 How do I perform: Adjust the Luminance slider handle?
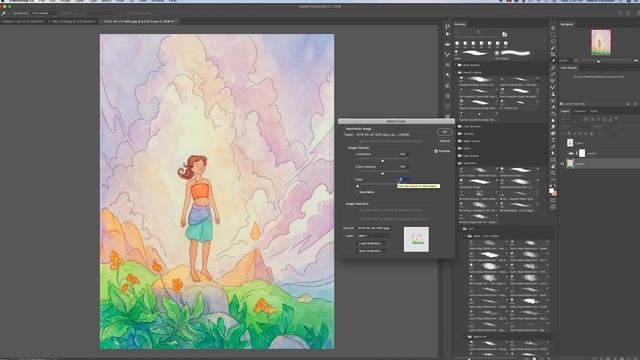pyautogui.click(x=383, y=161)
